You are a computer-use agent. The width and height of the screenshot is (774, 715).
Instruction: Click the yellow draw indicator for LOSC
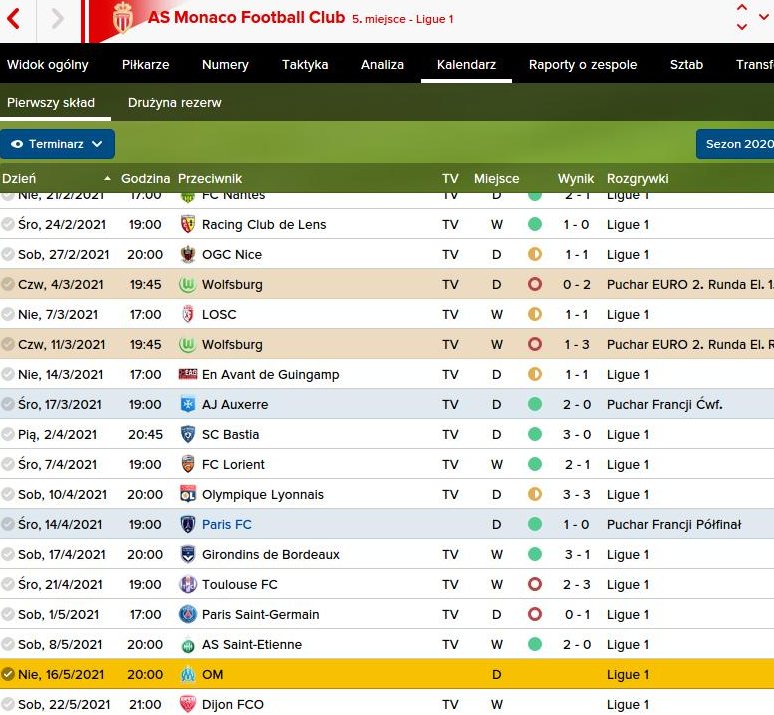coord(535,314)
